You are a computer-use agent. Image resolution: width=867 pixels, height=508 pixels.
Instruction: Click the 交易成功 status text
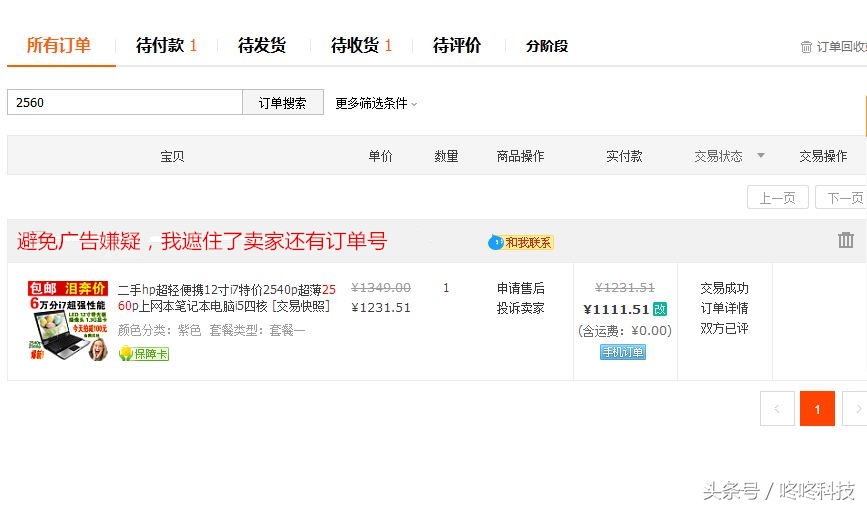click(724, 288)
